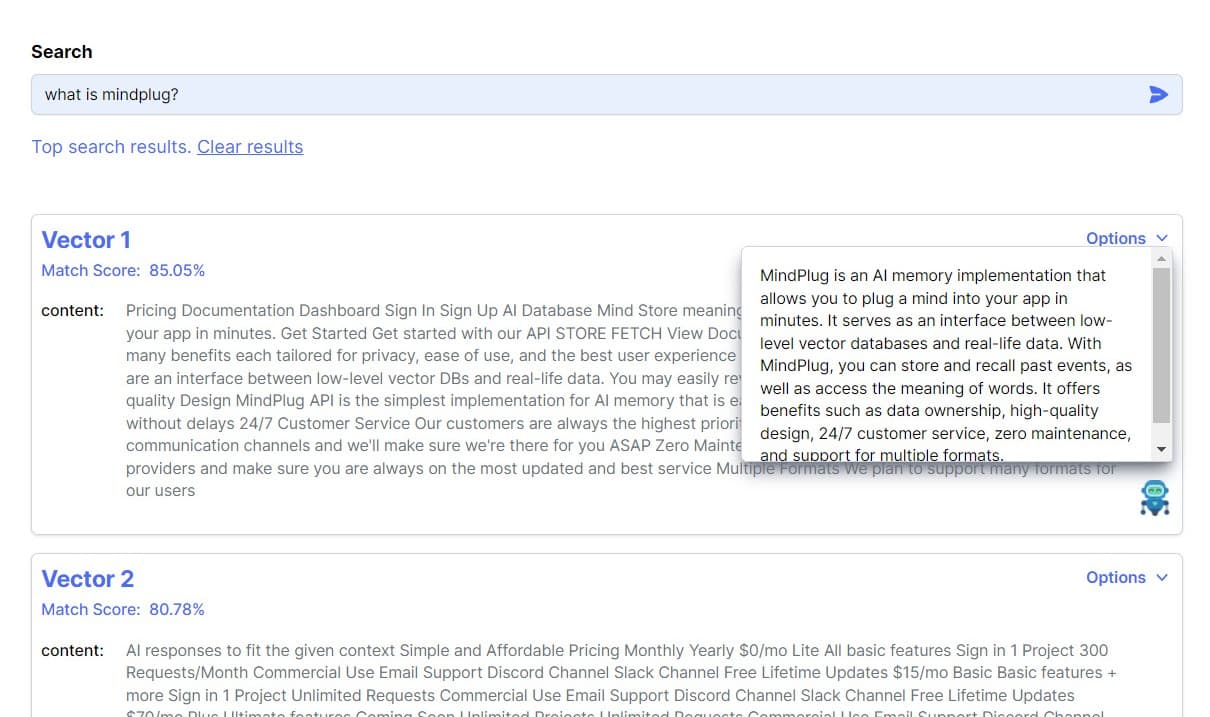This screenshot has width=1210, height=717.
Task: Click the Vector 1 heading
Action: tap(86, 240)
